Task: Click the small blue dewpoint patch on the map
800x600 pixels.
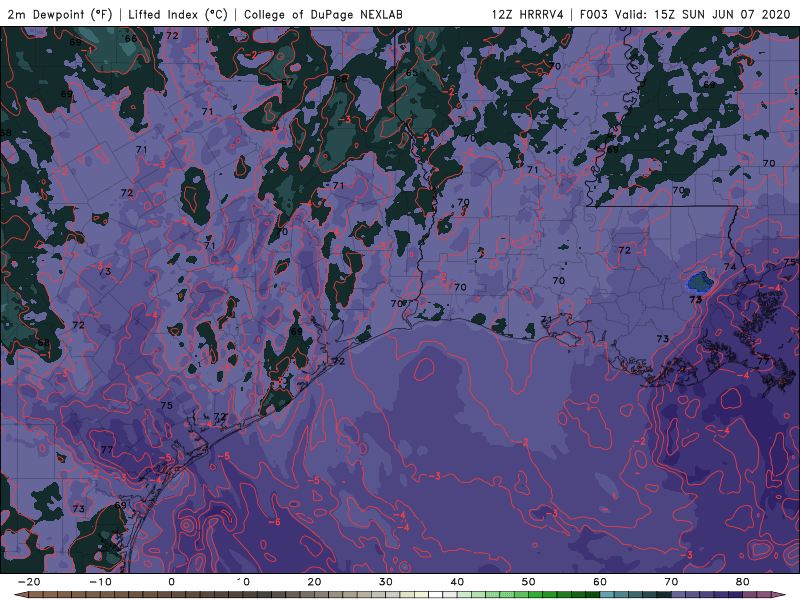Action: (x=699, y=282)
